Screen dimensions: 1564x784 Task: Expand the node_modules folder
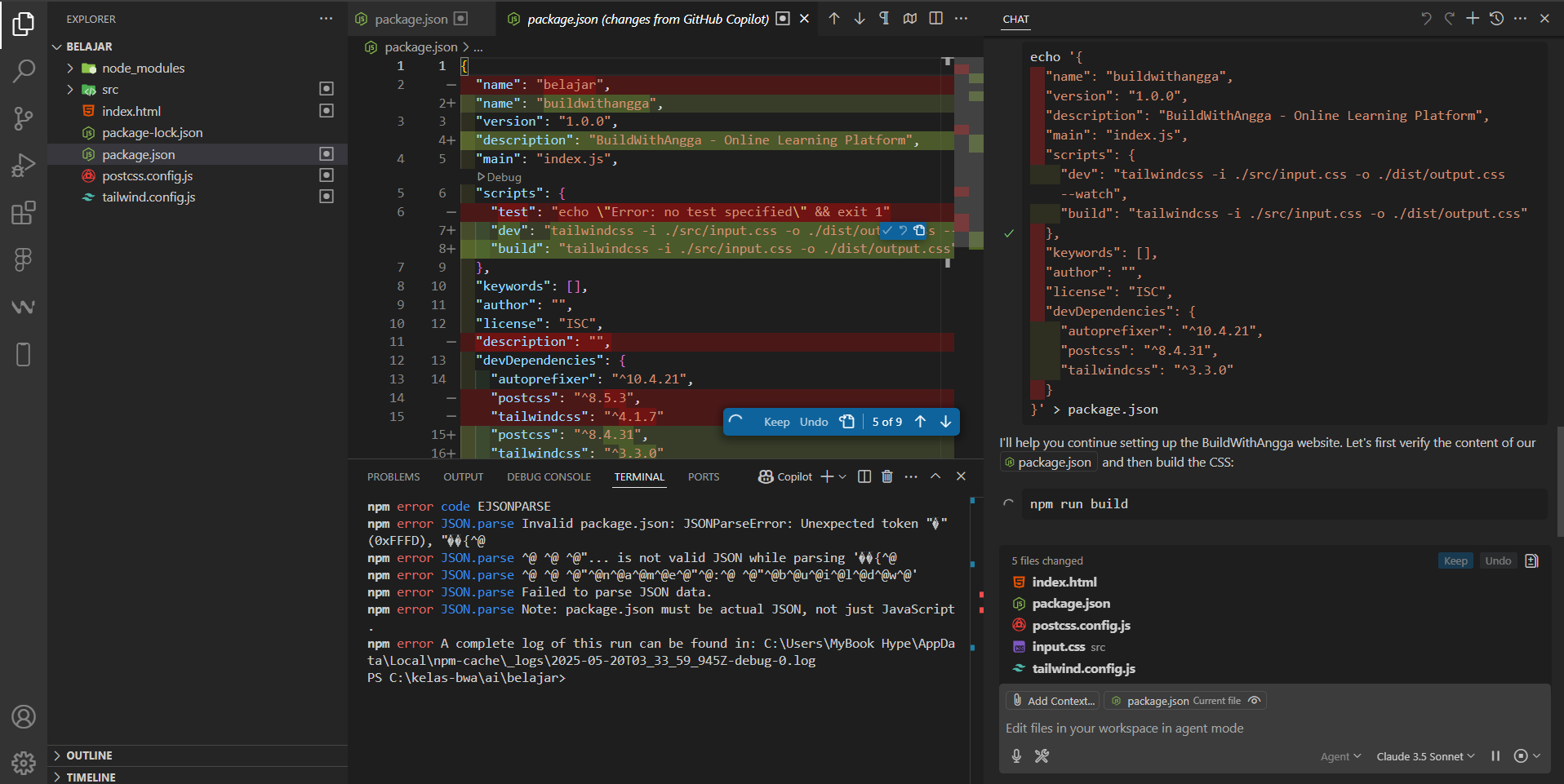pyautogui.click(x=70, y=69)
